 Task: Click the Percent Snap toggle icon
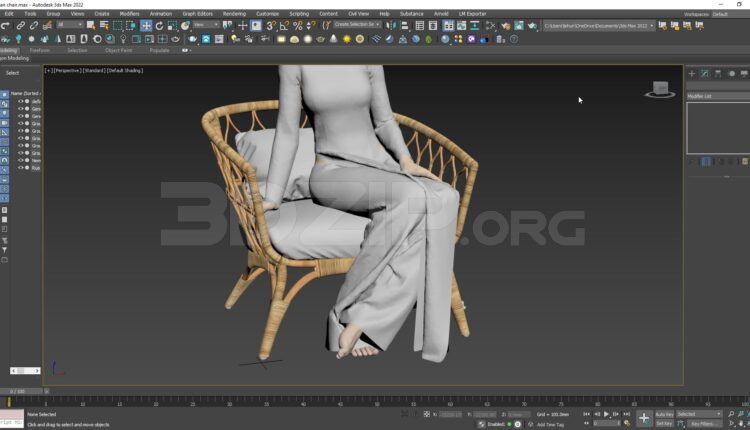pos(298,25)
